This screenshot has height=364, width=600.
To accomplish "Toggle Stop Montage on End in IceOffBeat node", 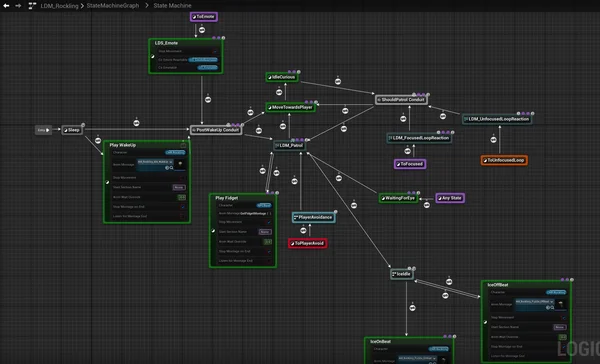I will pyautogui.click(x=563, y=347).
